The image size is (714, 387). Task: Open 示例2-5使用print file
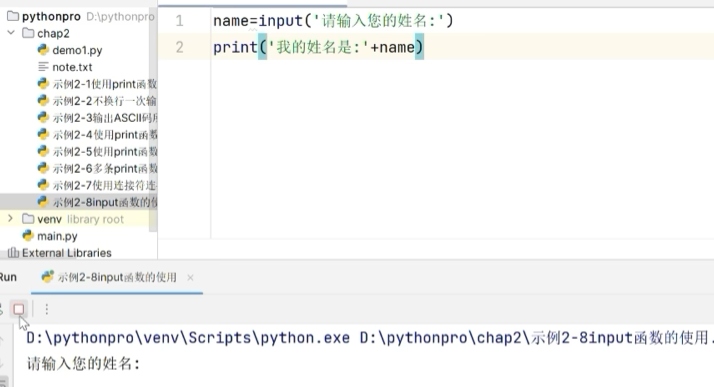pyautogui.click(x=105, y=152)
